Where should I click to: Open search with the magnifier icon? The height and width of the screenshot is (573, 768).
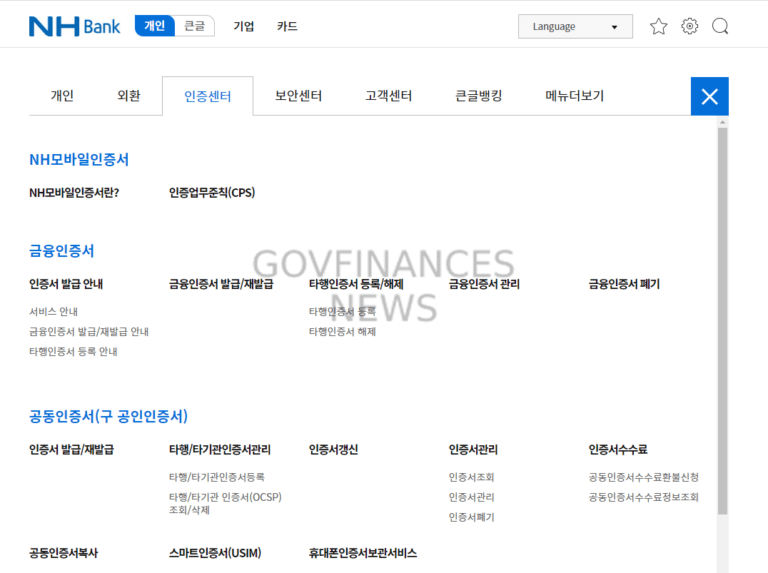pos(720,26)
